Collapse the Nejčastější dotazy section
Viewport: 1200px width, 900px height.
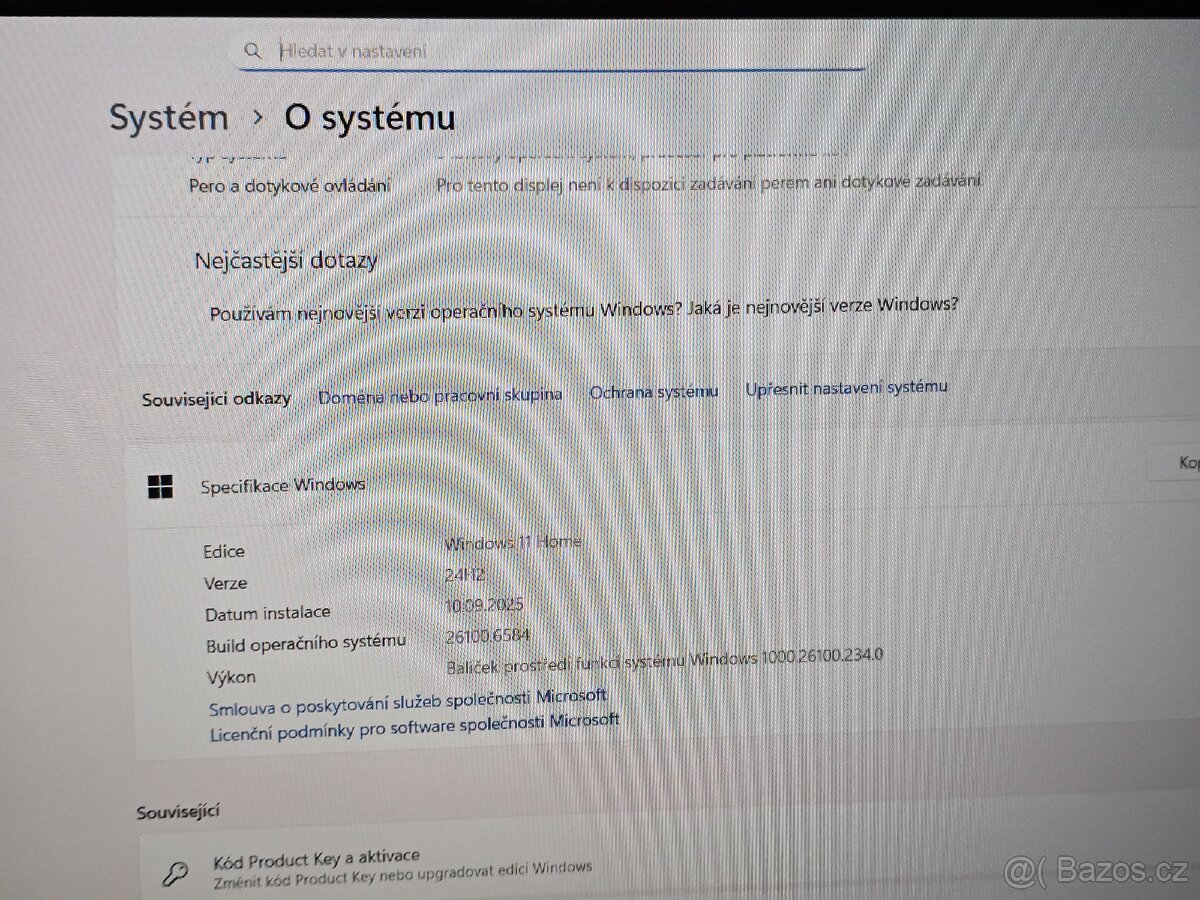[286, 259]
